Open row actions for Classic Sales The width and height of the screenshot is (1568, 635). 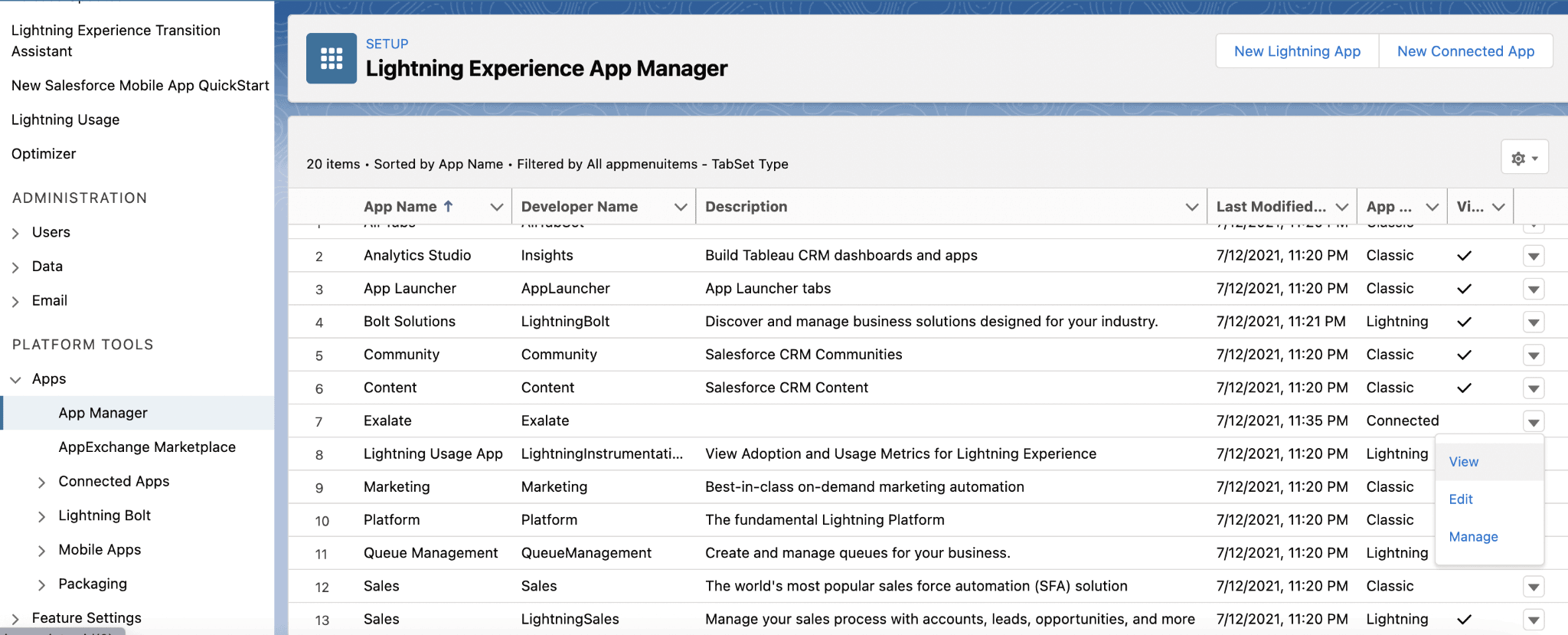(x=1534, y=587)
